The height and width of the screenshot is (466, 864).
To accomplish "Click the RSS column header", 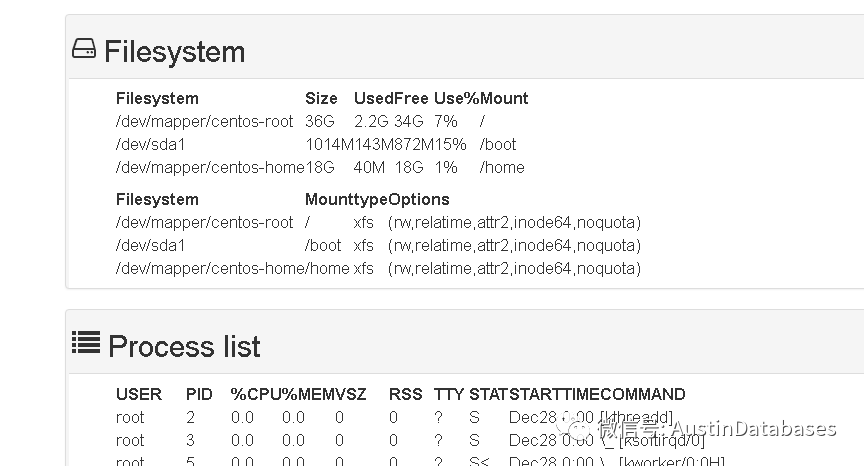I will click(x=404, y=394).
